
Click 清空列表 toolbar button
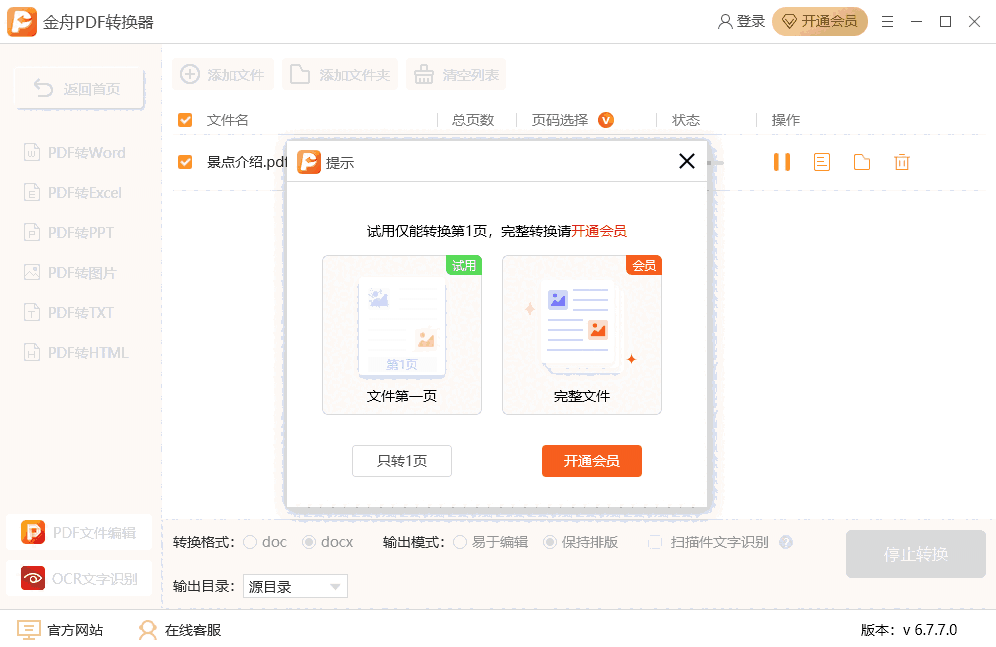pyautogui.click(x=456, y=74)
